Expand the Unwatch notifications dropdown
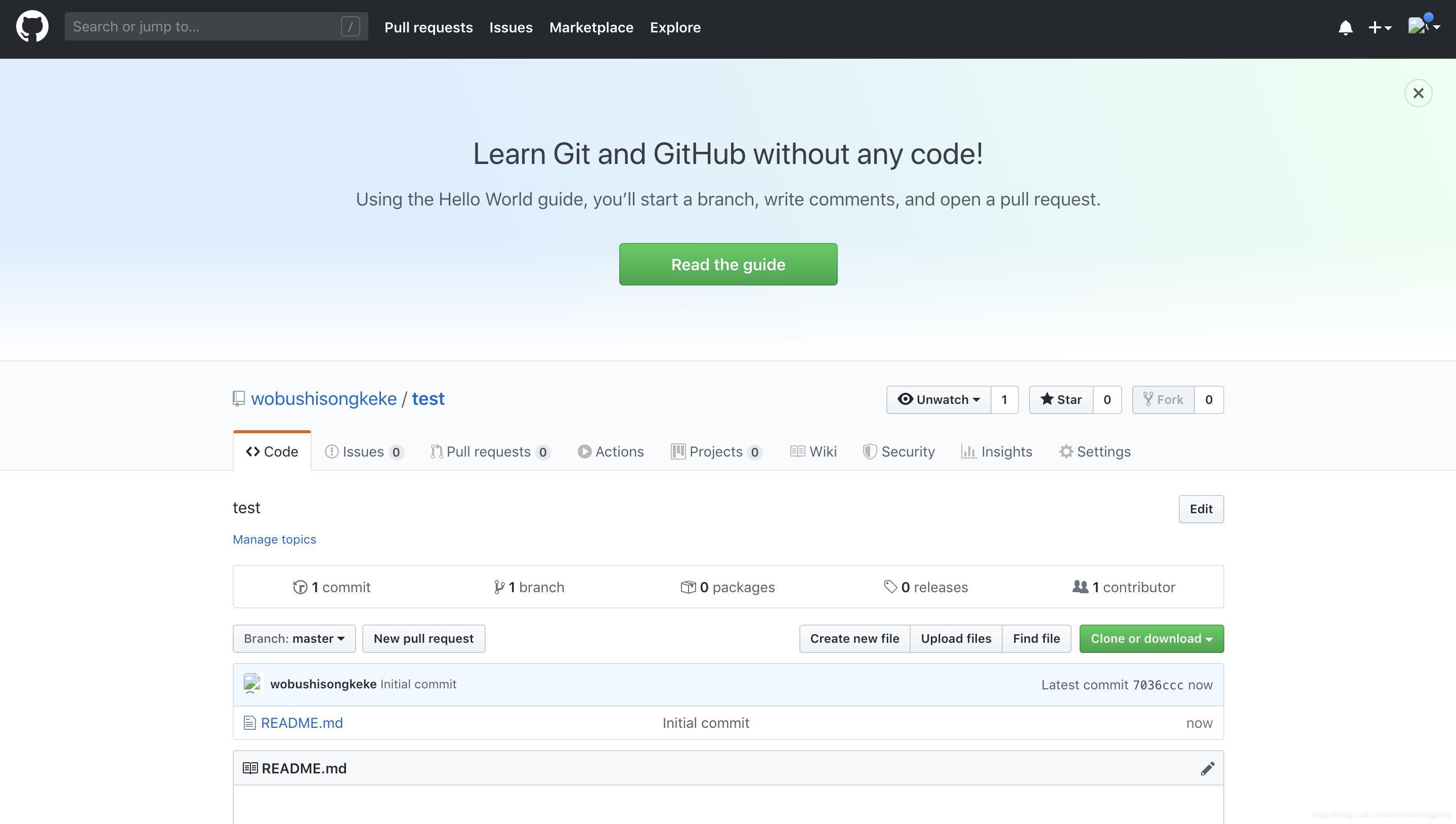 pos(938,399)
